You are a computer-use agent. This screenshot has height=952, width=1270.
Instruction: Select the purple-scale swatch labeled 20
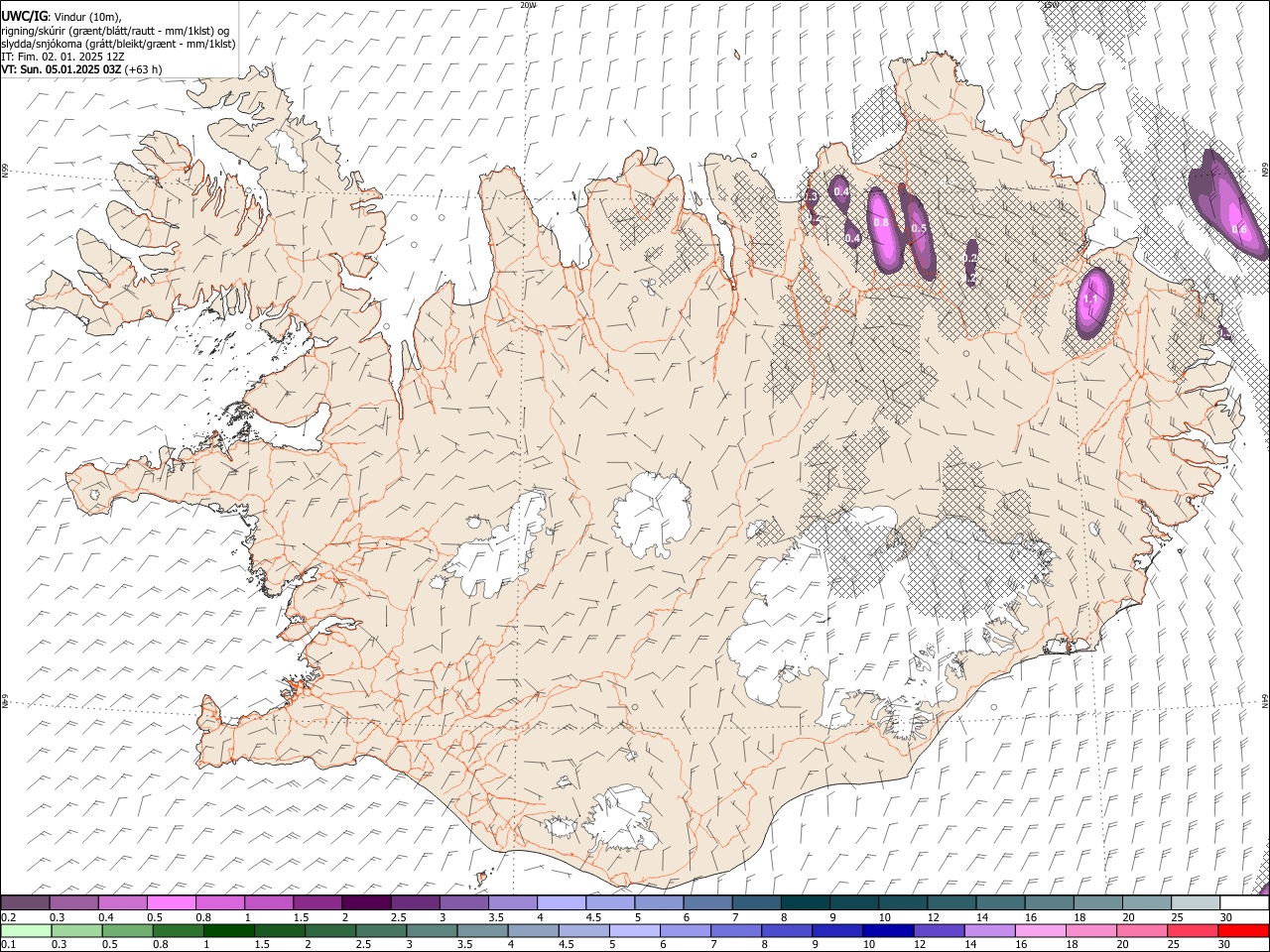1146,902
